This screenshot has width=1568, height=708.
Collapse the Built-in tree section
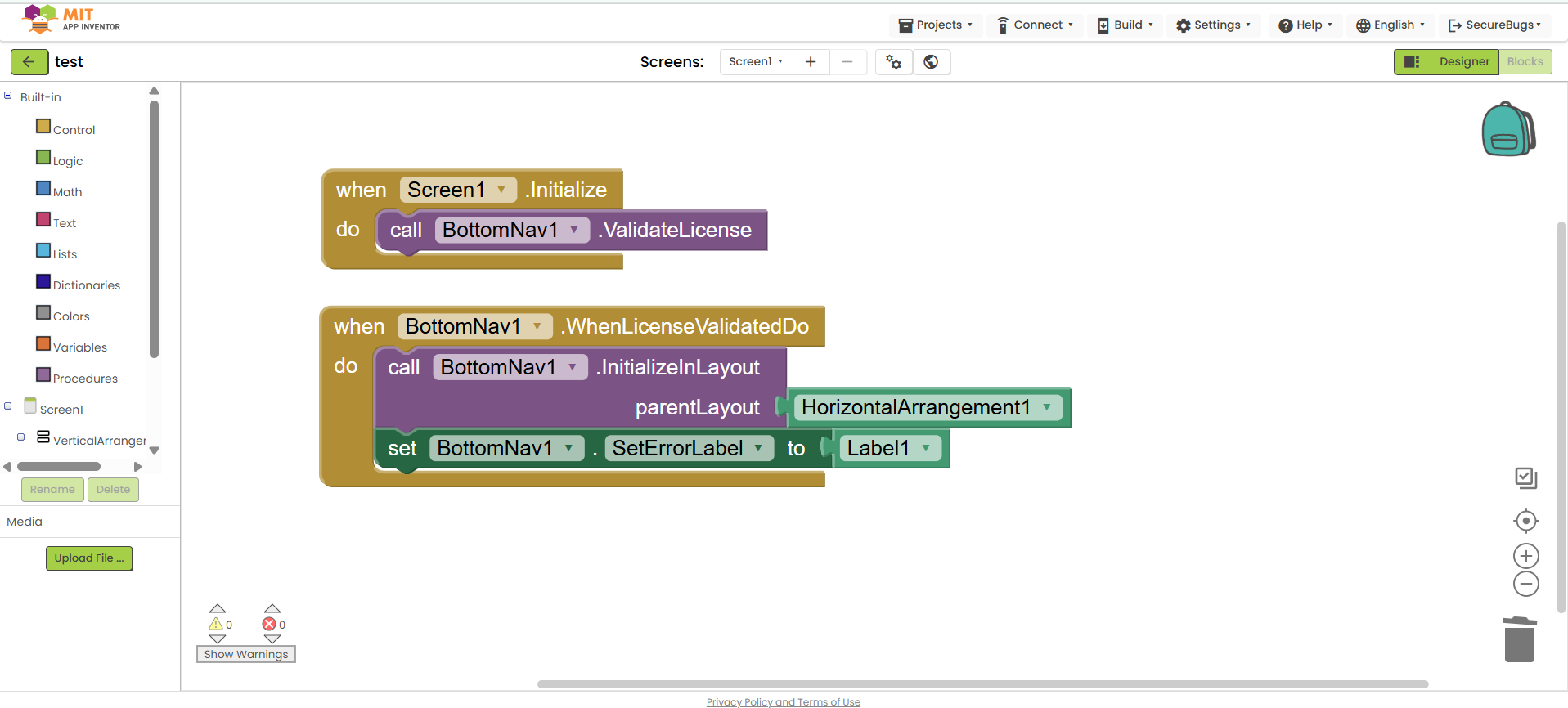click(x=8, y=96)
